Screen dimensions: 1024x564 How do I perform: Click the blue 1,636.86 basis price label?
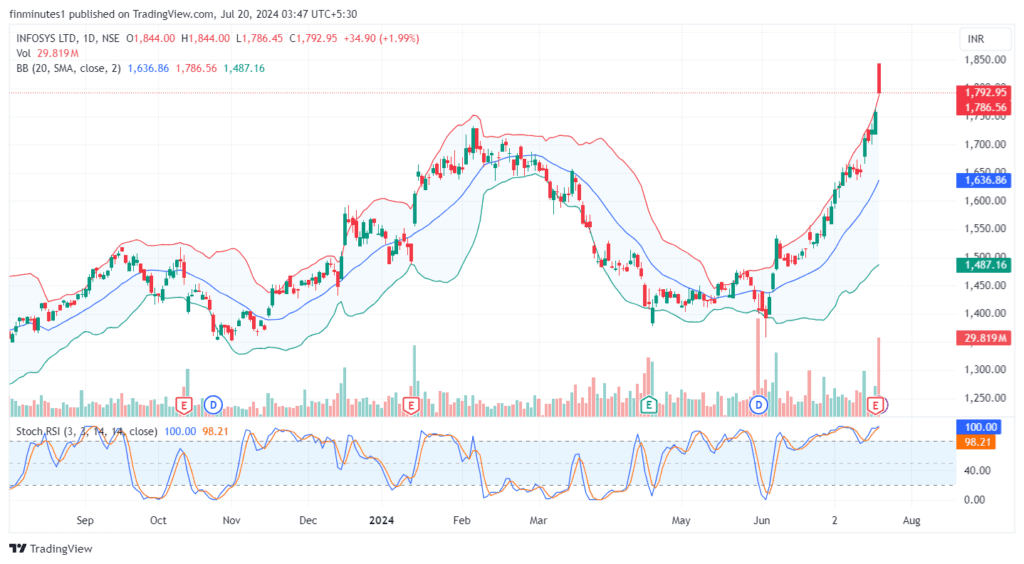pos(984,180)
